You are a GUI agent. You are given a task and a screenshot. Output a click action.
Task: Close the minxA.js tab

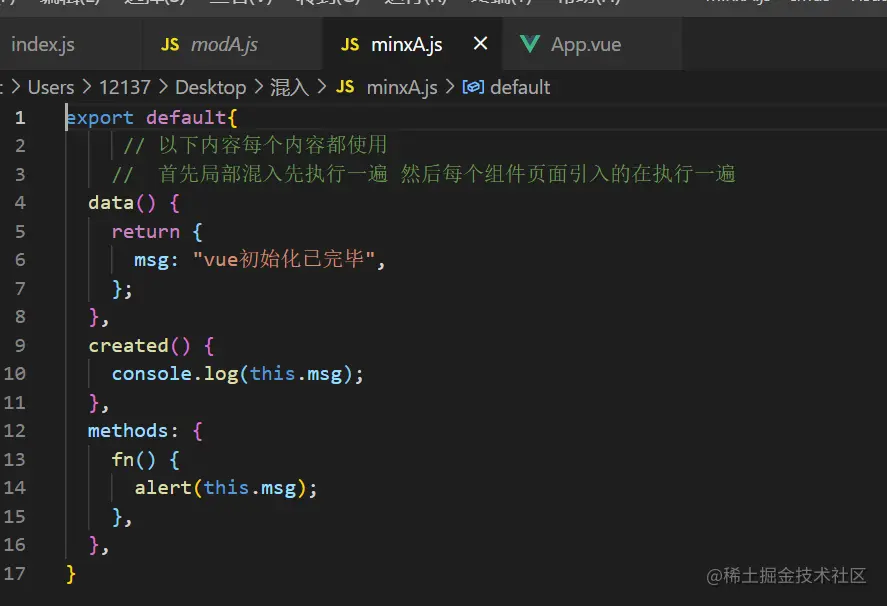click(480, 44)
